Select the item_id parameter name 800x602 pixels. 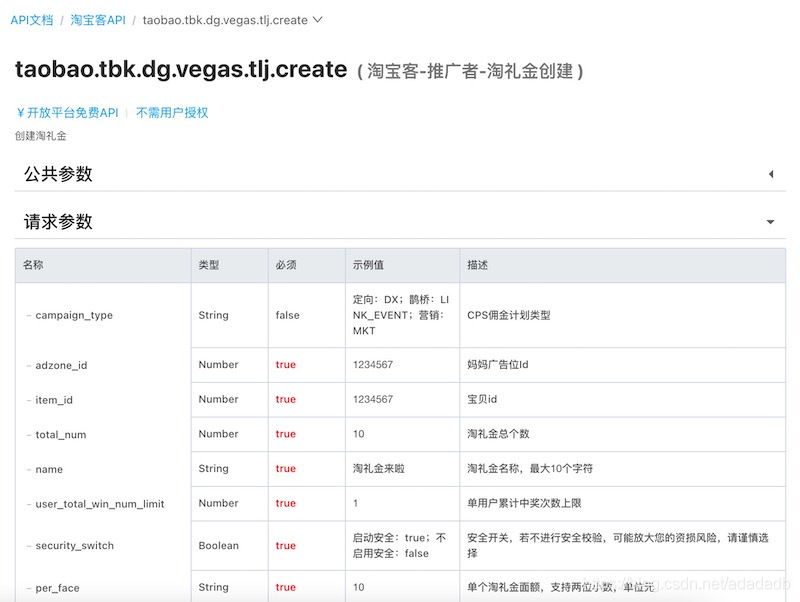tap(54, 400)
